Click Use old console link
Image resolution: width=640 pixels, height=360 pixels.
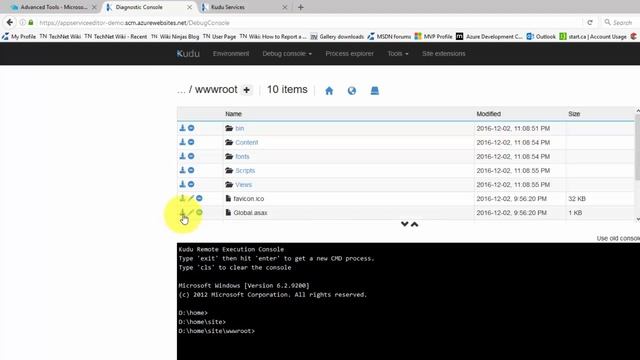[618, 238]
